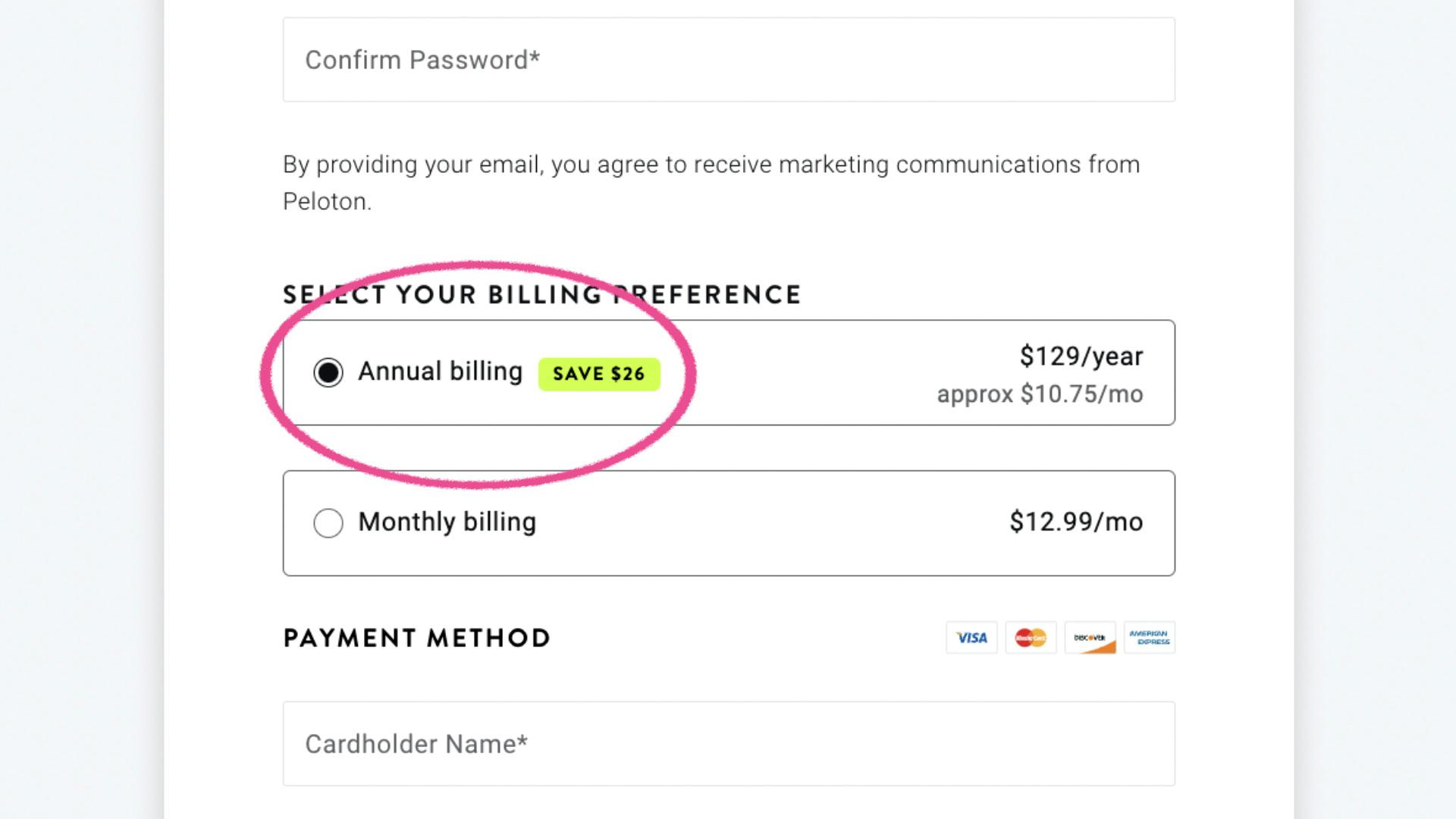Click the Monthly billing label text
The width and height of the screenshot is (1456, 819).
[447, 522]
